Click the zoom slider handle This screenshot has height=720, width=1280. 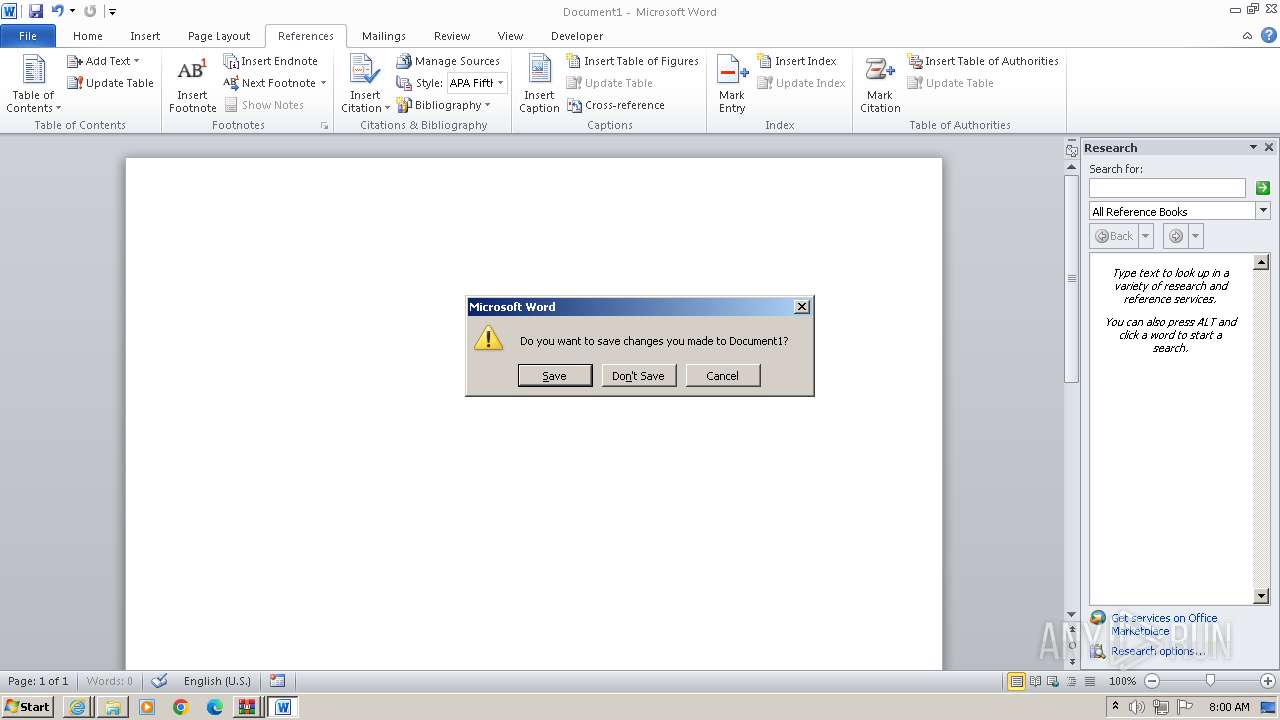(x=1210, y=681)
